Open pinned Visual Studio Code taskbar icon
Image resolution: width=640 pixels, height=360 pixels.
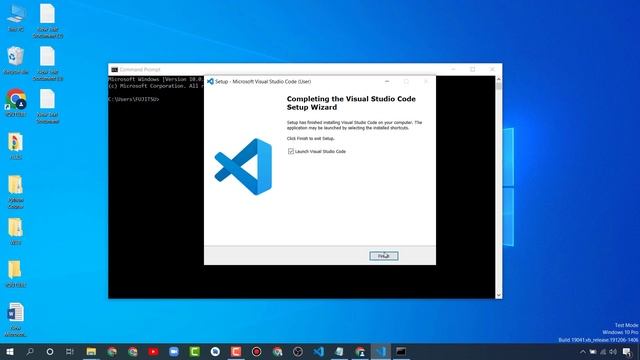(318, 351)
